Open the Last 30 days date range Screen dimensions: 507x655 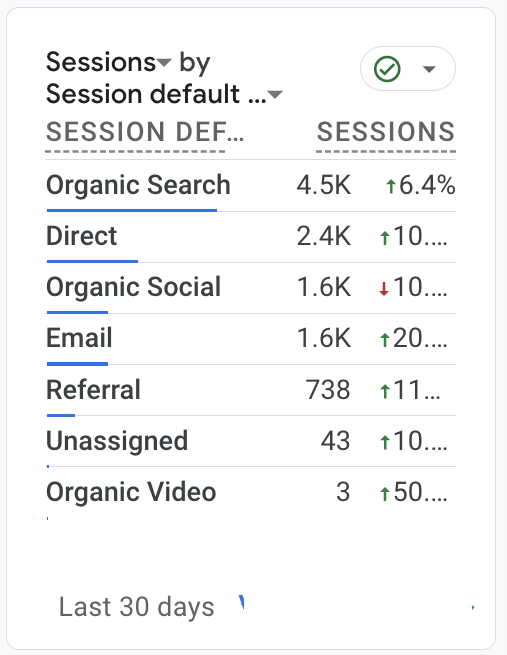coord(137,607)
